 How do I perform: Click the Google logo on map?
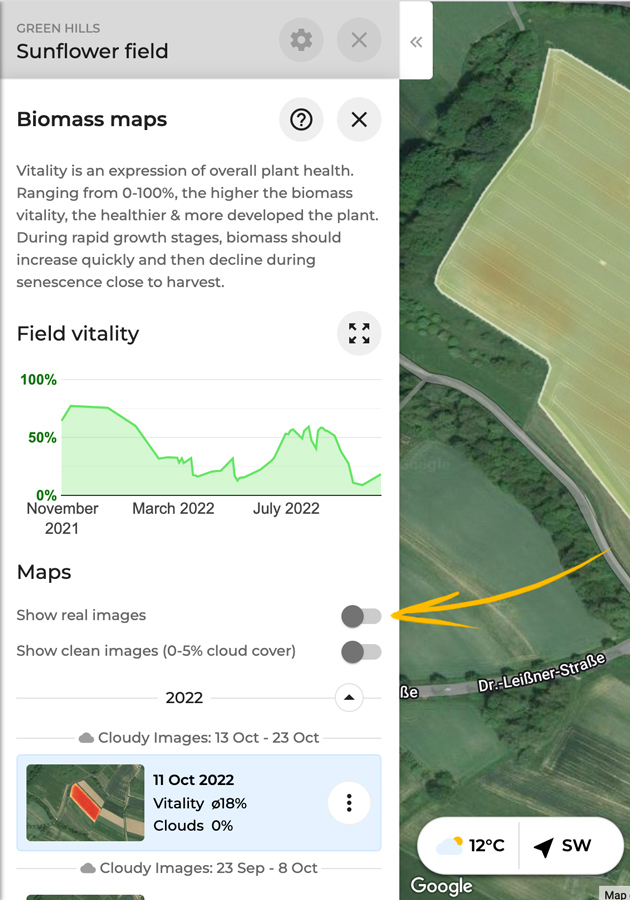(441, 886)
